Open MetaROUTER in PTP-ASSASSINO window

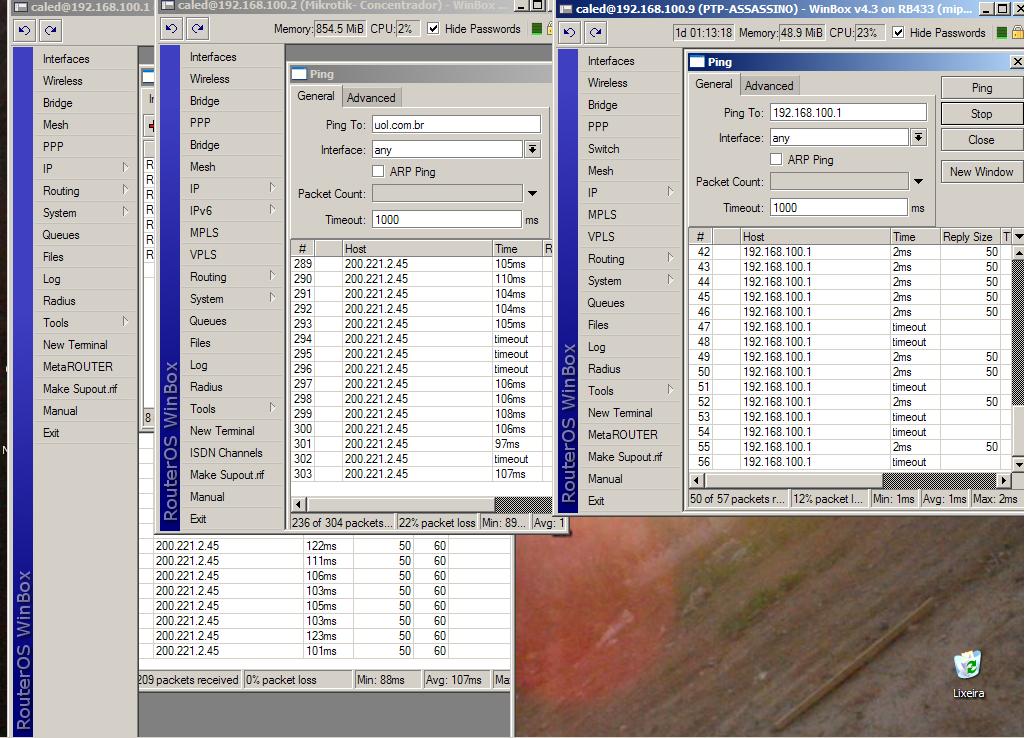pos(622,434)
